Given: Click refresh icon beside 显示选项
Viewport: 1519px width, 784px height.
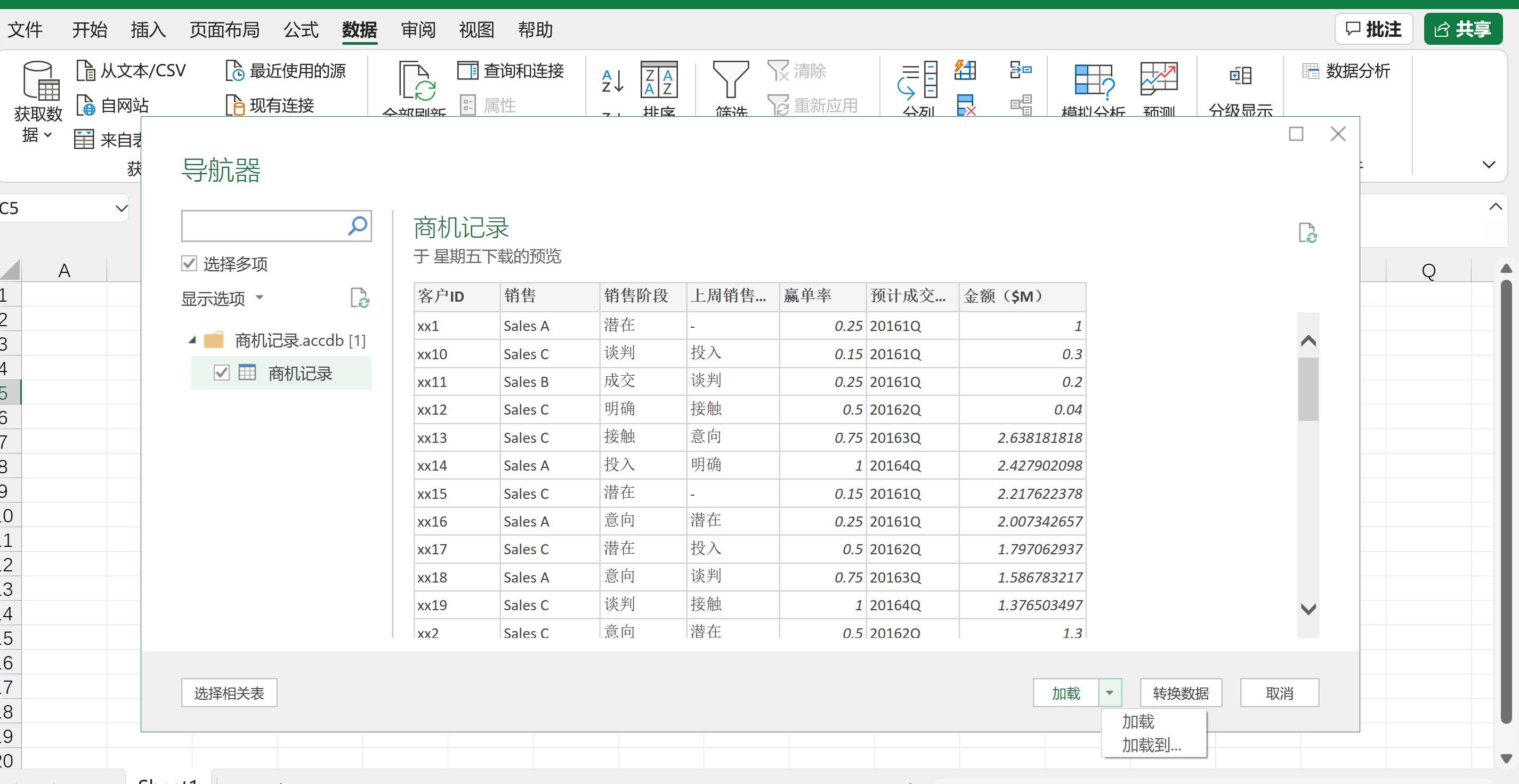Looking at the screenshot, I should 359,298.
